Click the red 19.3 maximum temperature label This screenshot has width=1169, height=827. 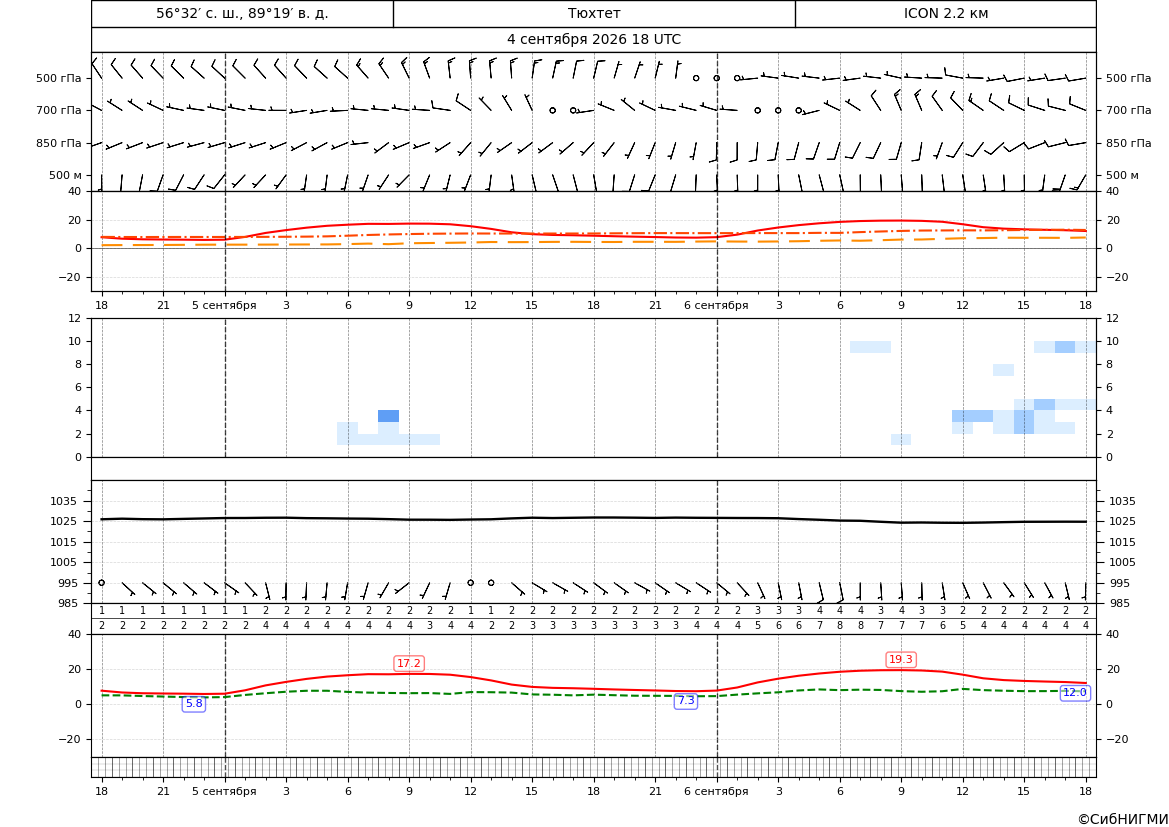point(901,659)
